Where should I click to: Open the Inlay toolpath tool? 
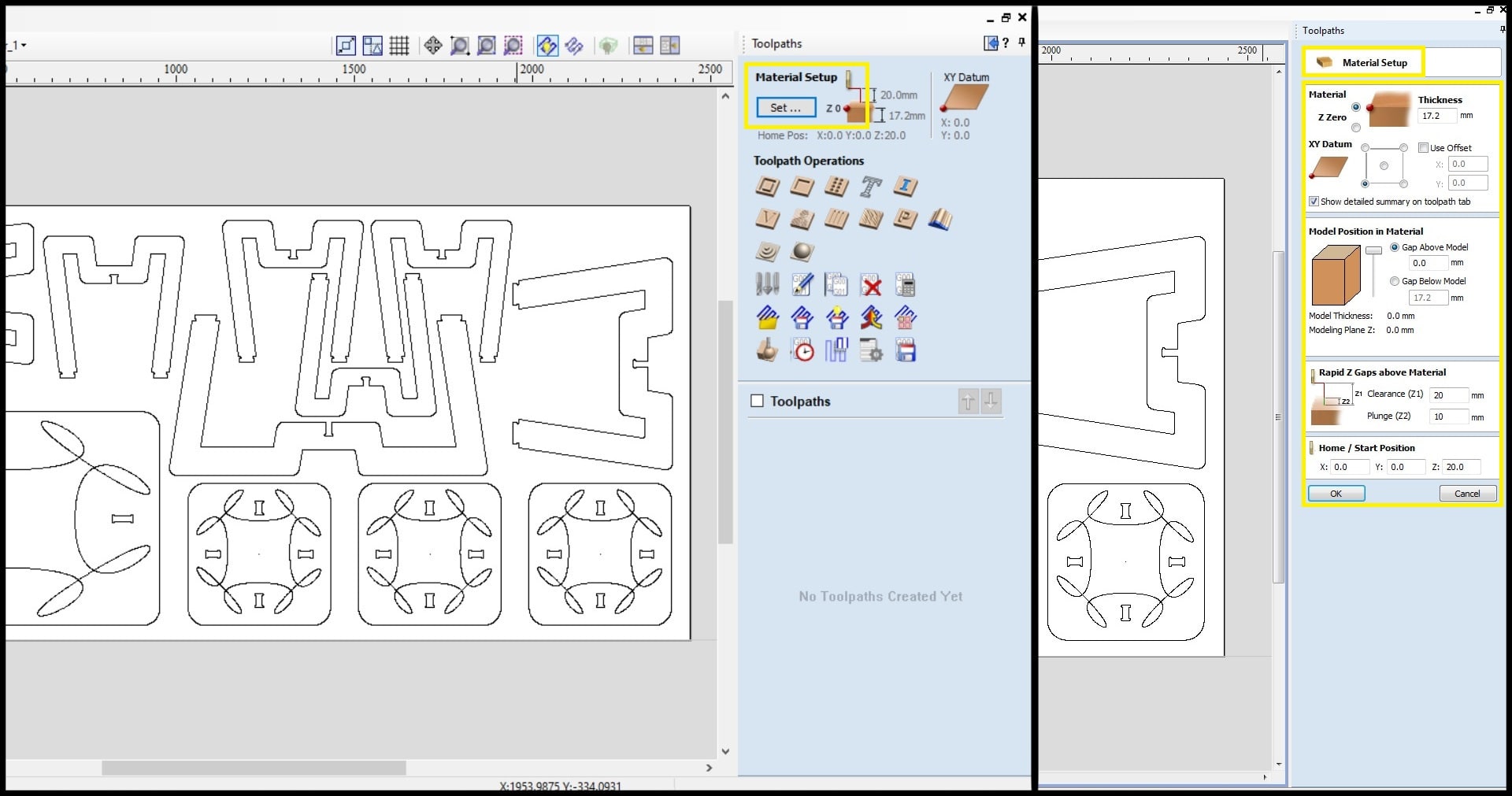coord(906,187)
